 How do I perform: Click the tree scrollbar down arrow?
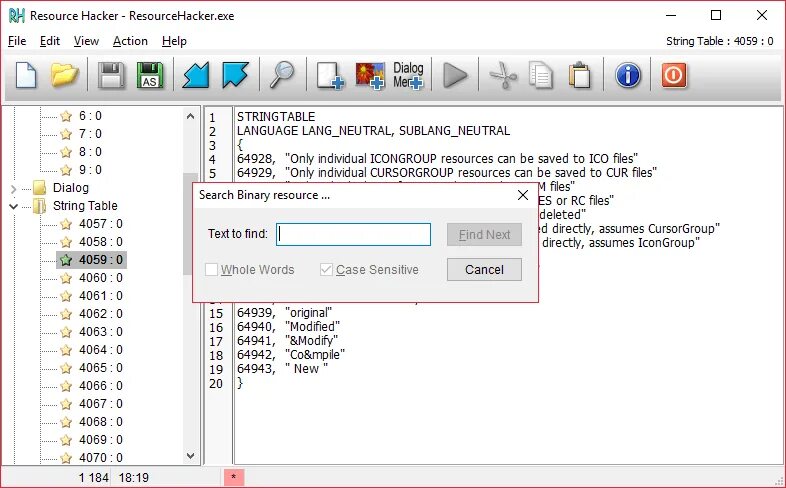pyautogui.click(x=190, y=455)
